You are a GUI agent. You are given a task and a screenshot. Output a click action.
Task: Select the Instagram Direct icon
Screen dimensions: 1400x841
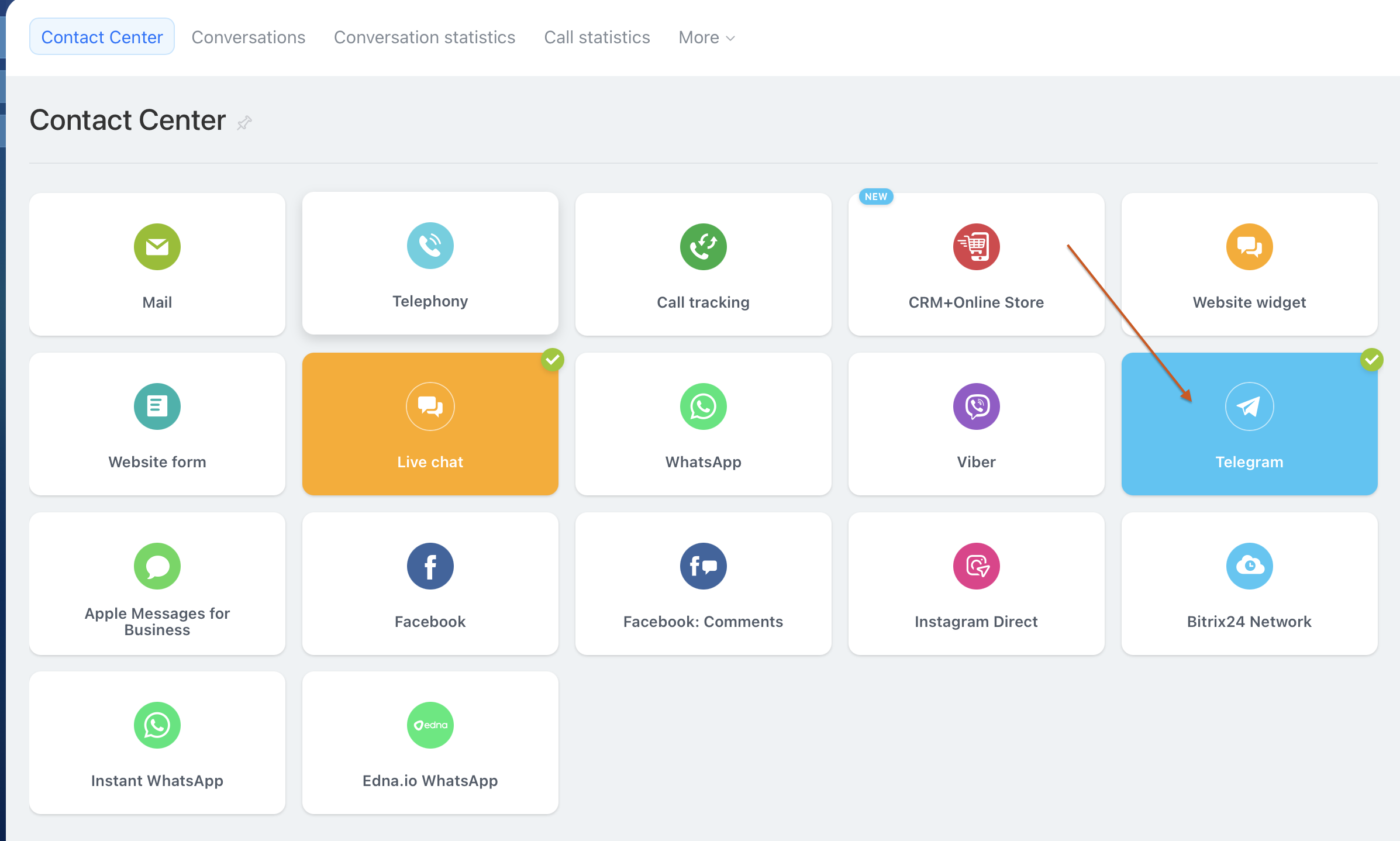[x=976, y=566]
